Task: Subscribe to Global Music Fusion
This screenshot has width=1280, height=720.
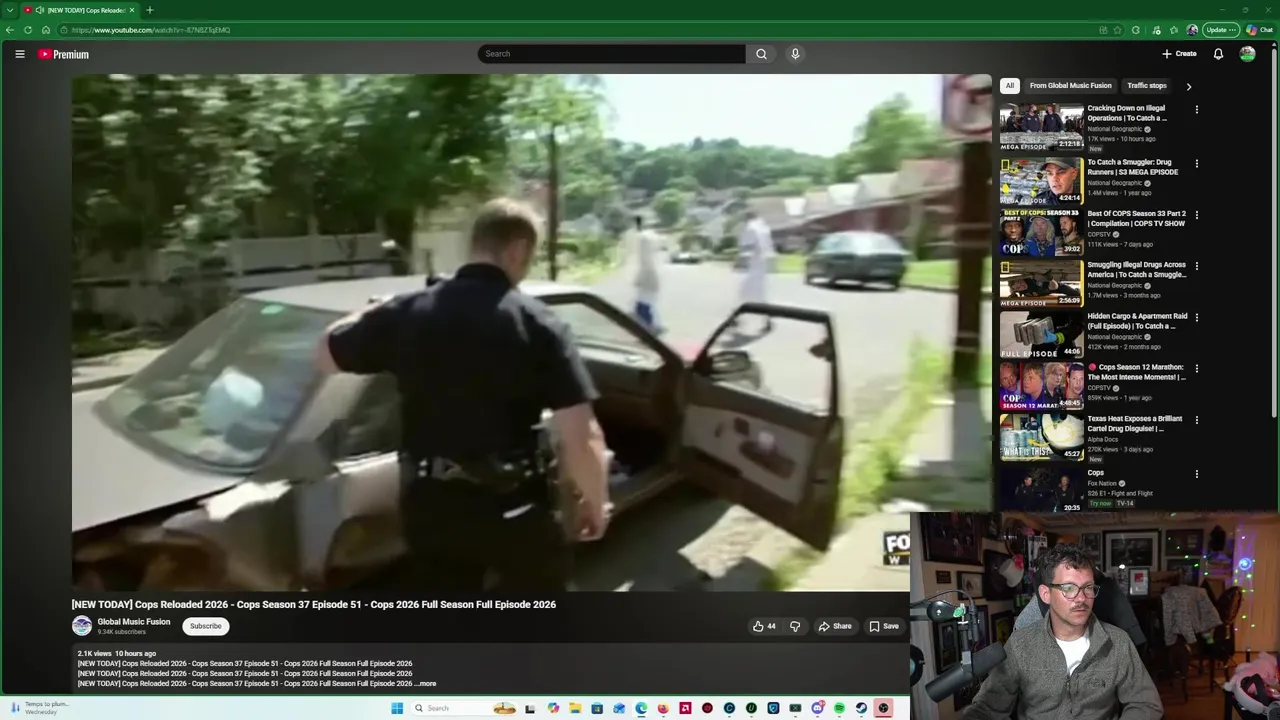Action: pos(206,626)
